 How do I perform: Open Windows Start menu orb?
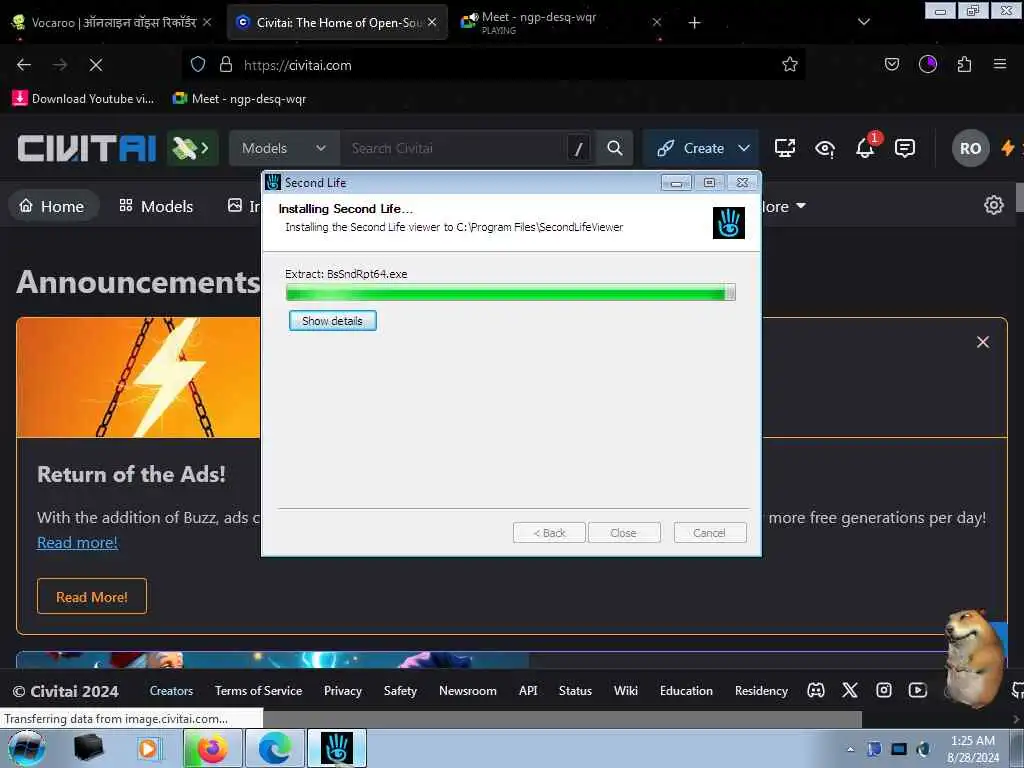point(27,748)
